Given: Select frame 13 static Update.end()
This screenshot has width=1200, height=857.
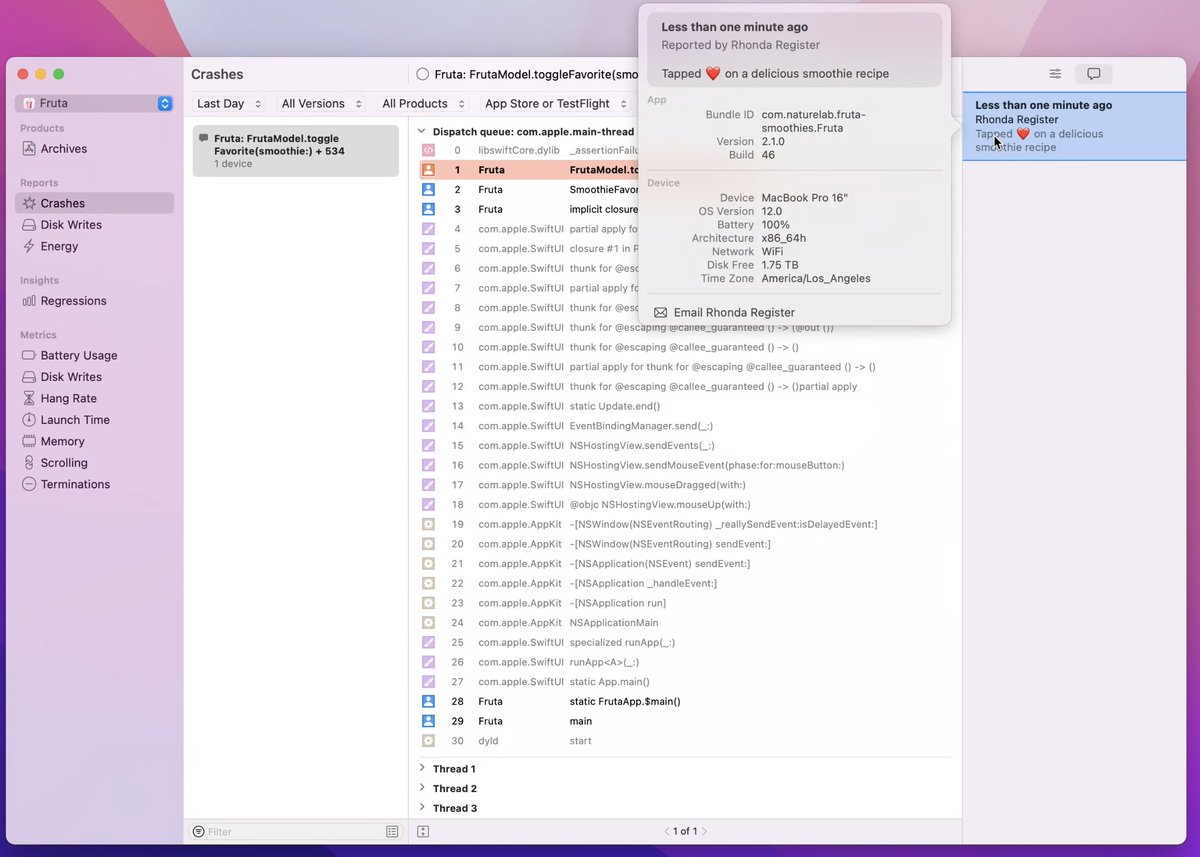Looking at the screenshot, I should [685, 406].
